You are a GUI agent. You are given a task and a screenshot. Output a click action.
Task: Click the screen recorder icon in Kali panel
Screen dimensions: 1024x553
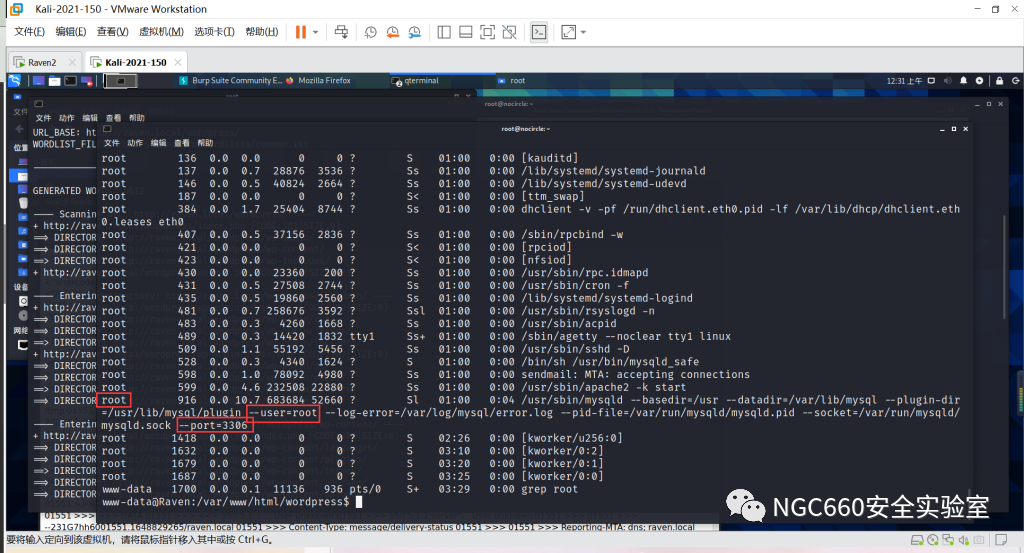(86, 81)
